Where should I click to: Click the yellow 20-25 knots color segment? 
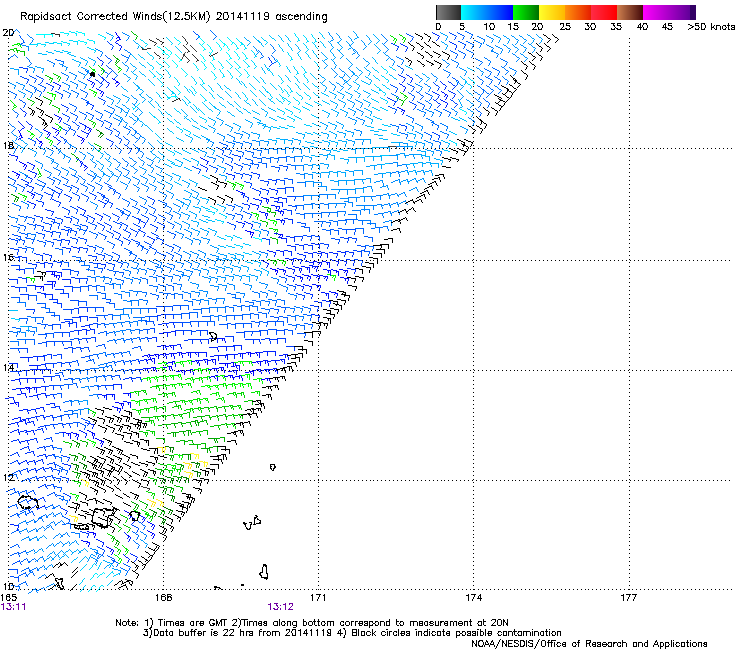click(x=552, y=12)
